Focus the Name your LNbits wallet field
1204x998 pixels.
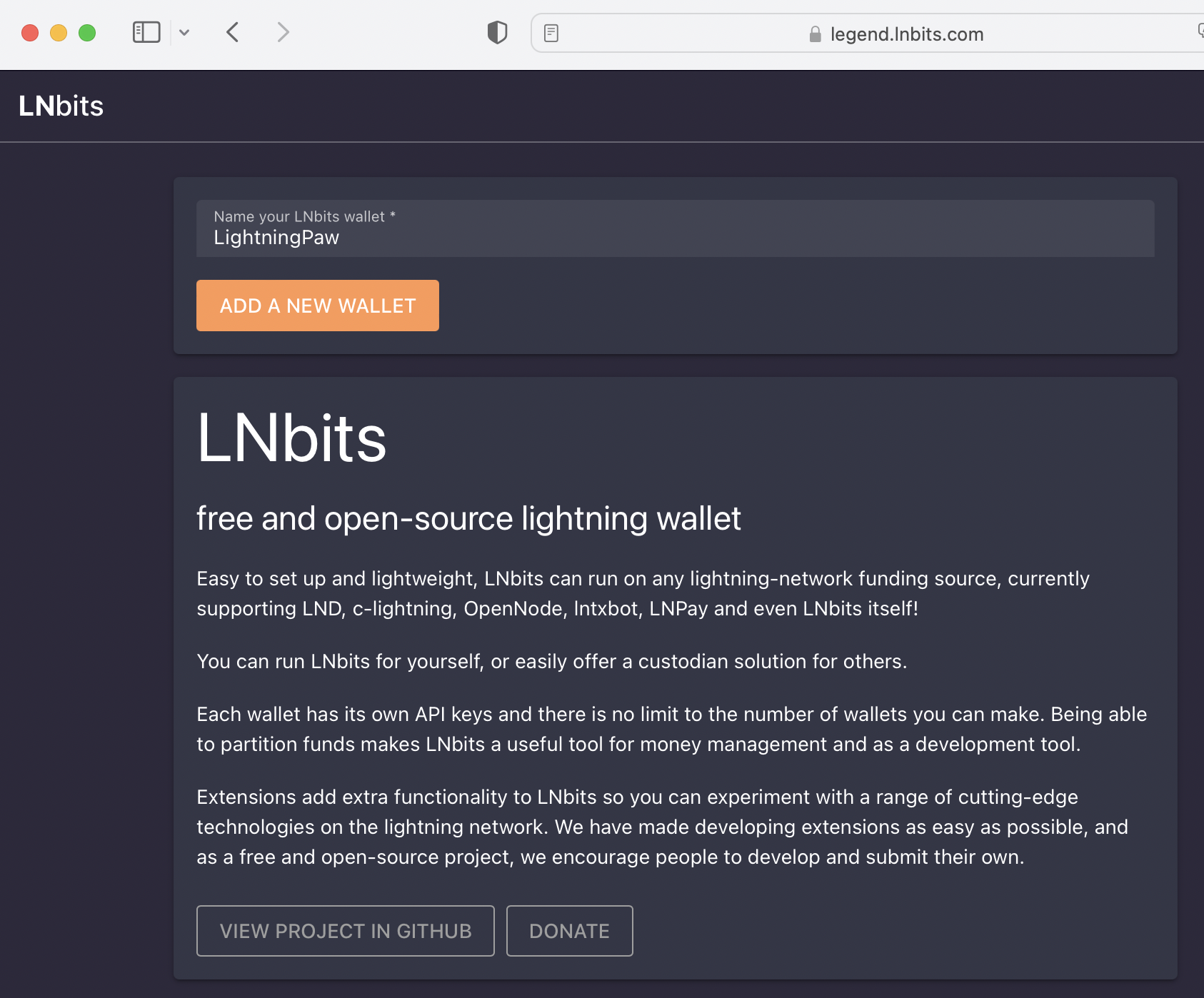pyautogui.click(x=675, y=228)
